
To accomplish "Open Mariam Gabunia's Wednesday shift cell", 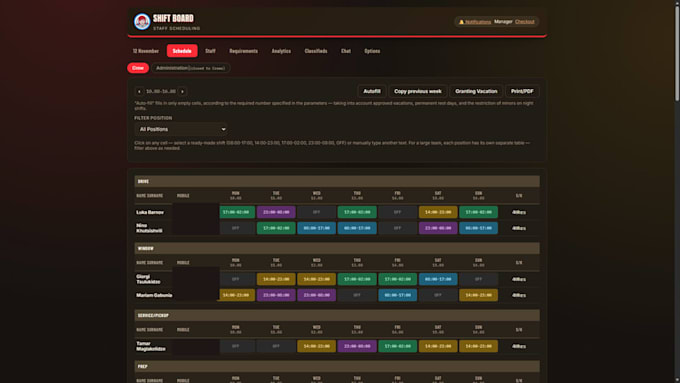I will pyautogui.click(x=317, y=295).
